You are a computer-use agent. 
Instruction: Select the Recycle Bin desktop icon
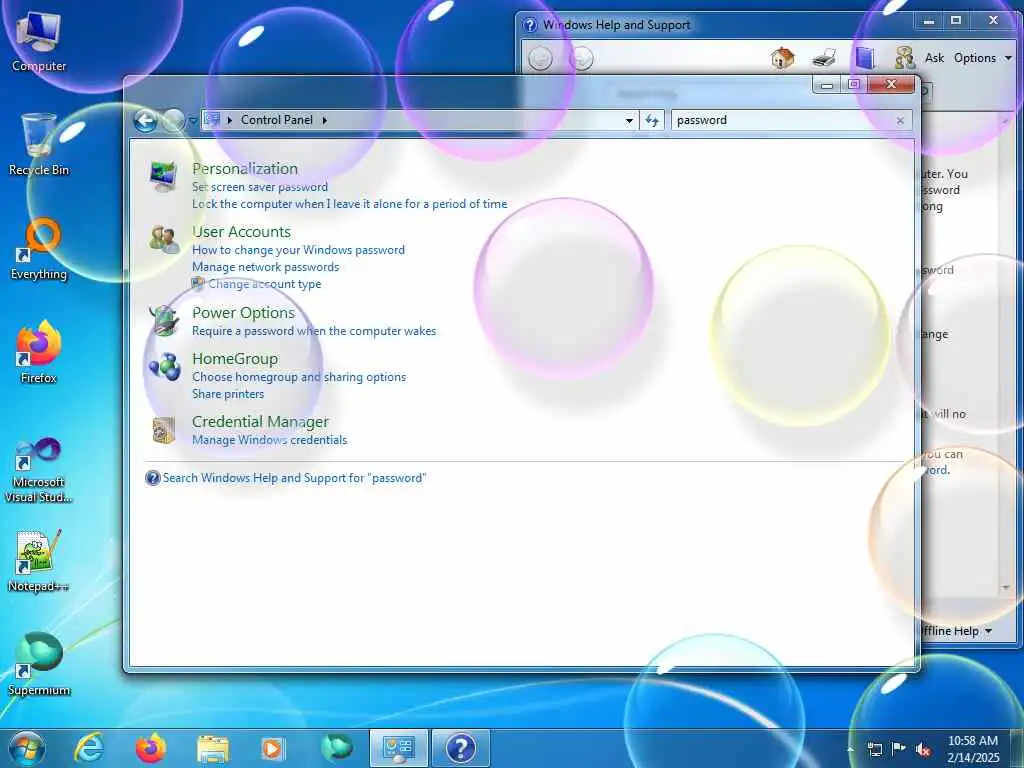click(x=39, y=145)
